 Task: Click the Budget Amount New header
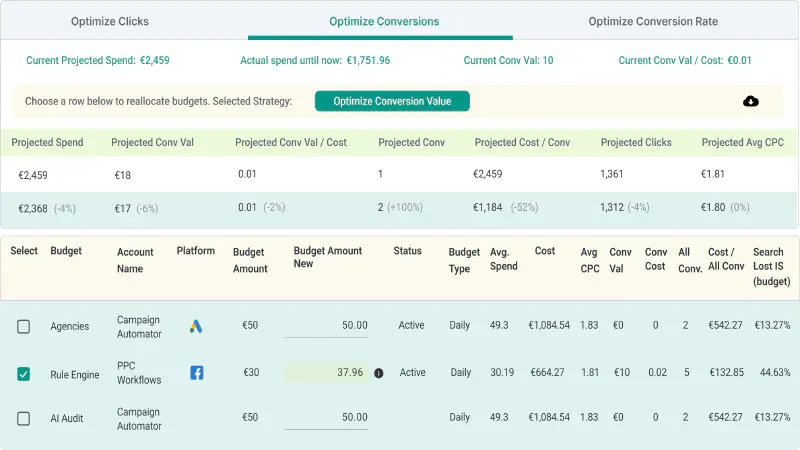coord(328,257)
